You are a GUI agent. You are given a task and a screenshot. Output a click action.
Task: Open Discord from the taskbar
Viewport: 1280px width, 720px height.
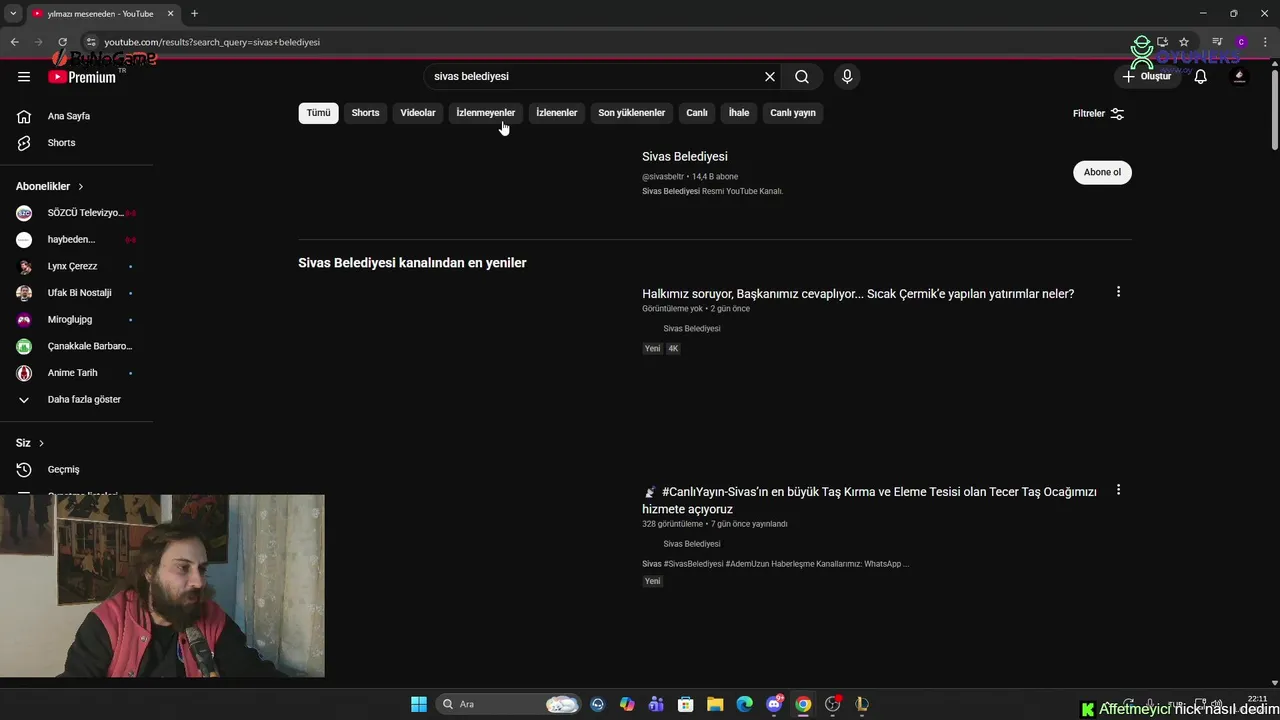[774, 704]
